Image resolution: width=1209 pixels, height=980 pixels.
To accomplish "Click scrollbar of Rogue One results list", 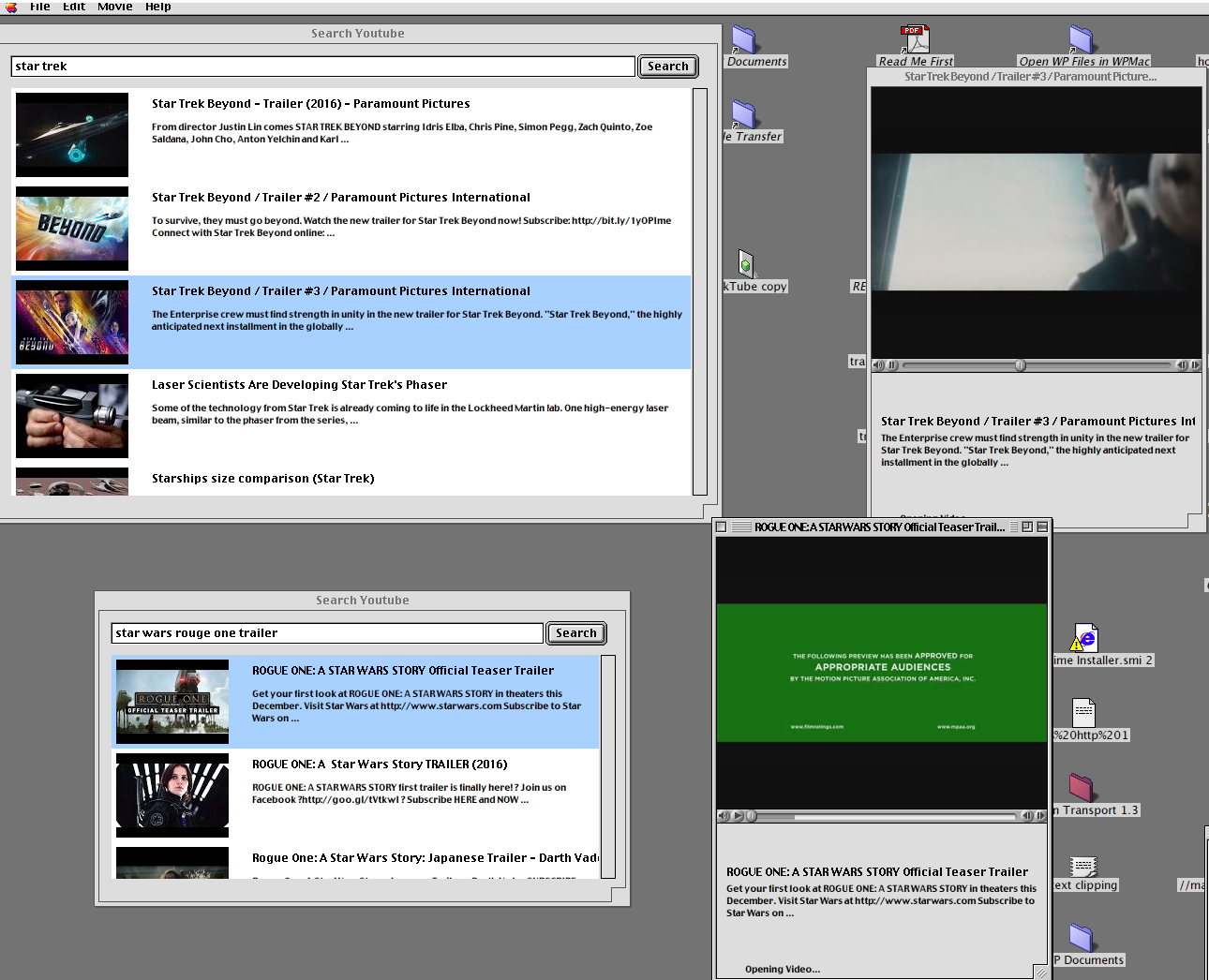I will pyautogui.click(x=608, y=766).
